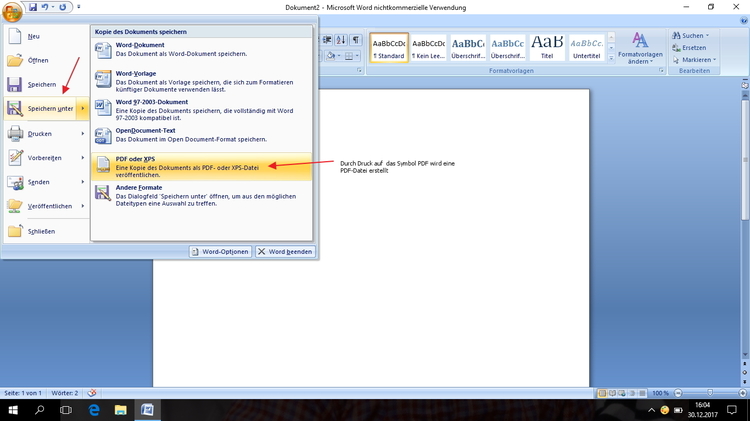Click the Word beenden button
This screenshot has height=421, width=750.
(x=285, y=252)
